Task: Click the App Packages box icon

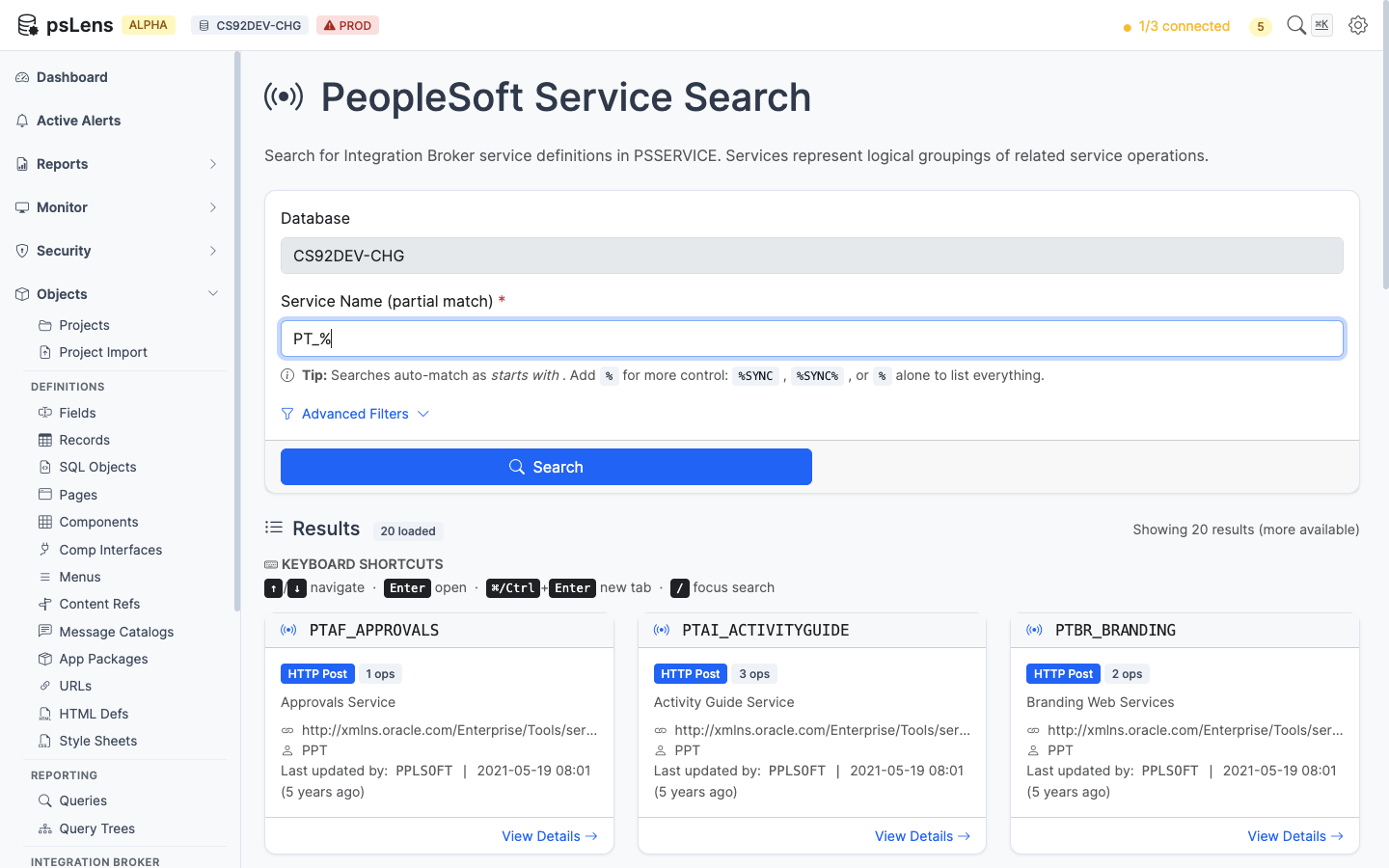Action: (44, 659)
